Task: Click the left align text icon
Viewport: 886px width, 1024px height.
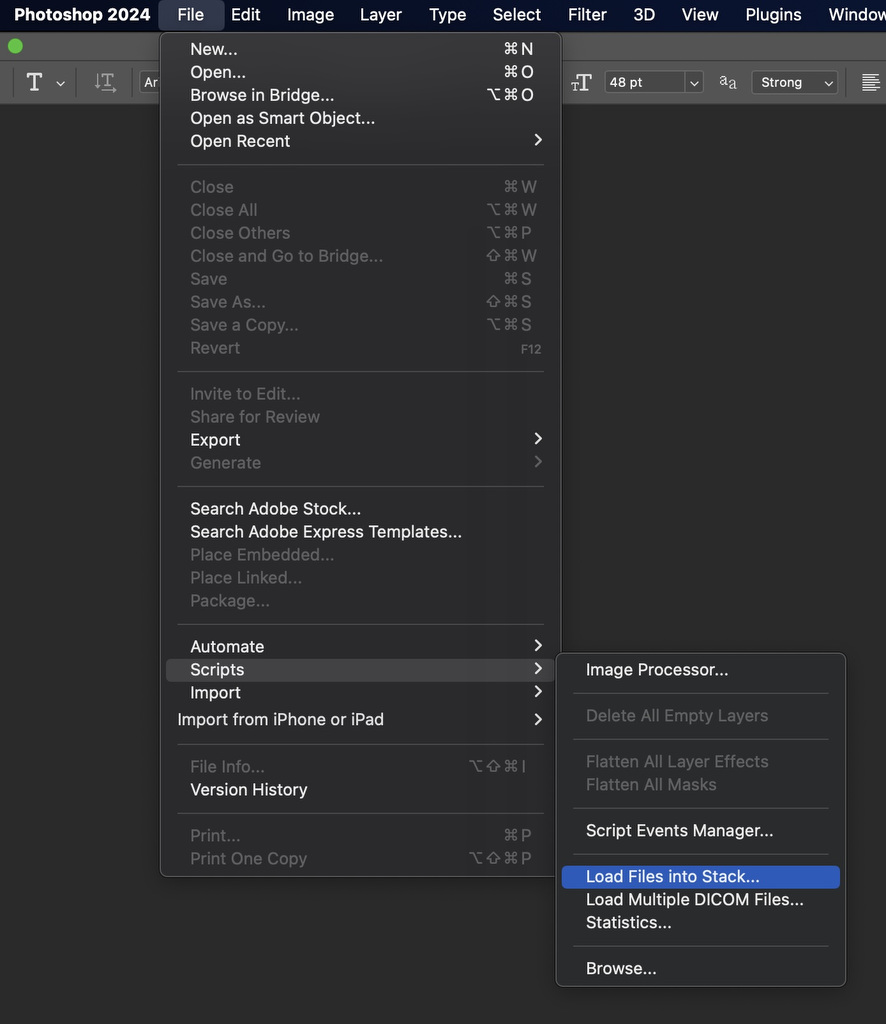Action: [x=871, y=83]
